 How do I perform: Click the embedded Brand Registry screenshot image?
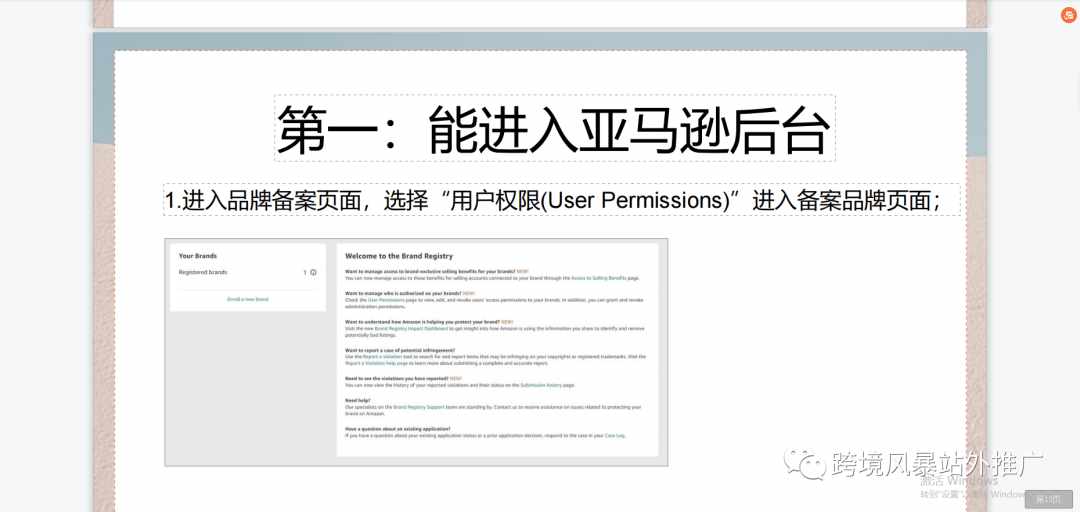(x=416, y=352)
